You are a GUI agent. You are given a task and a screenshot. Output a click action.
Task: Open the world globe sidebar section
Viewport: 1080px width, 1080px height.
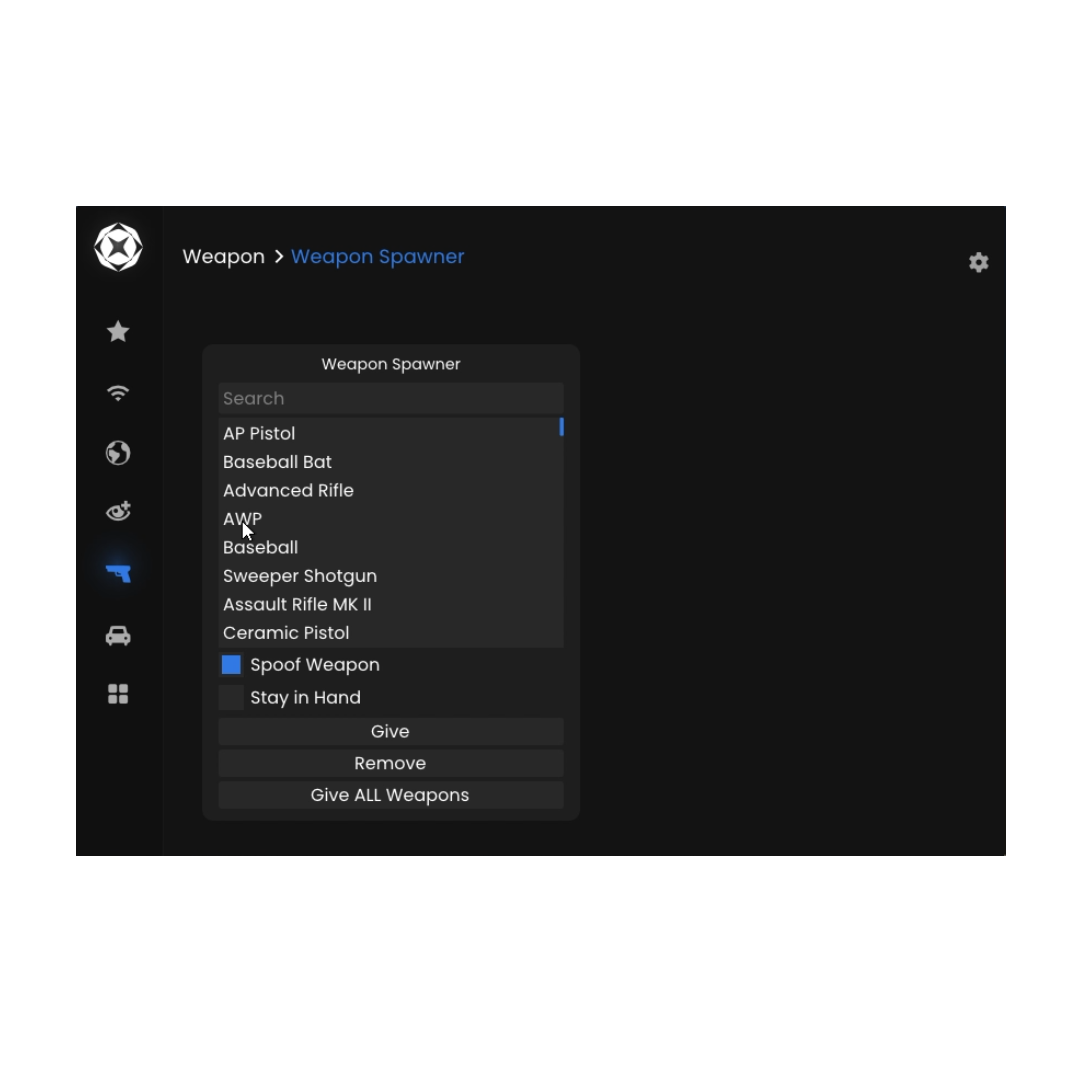coord(118,453)
